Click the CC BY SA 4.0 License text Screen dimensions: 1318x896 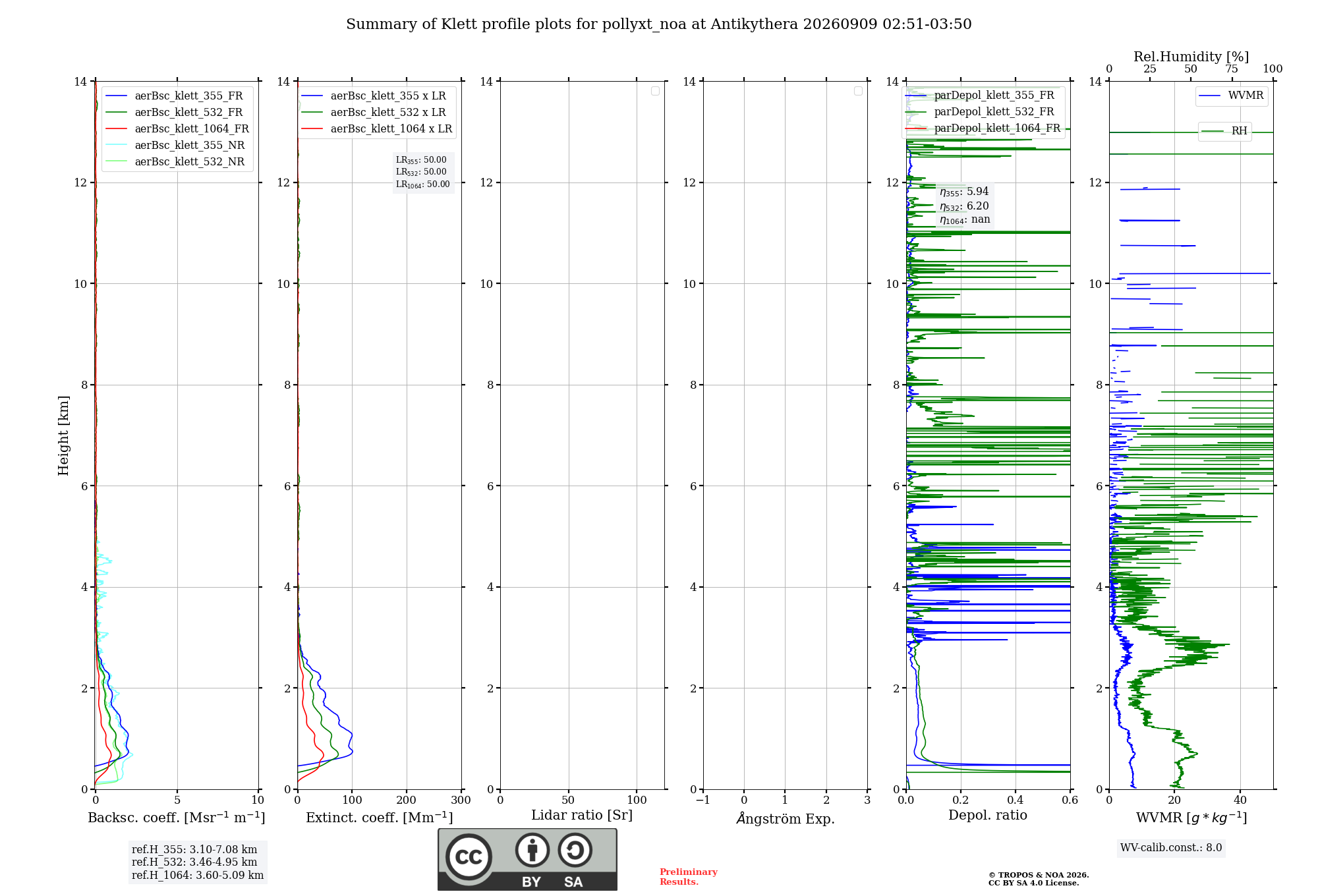pos(1034,883)
